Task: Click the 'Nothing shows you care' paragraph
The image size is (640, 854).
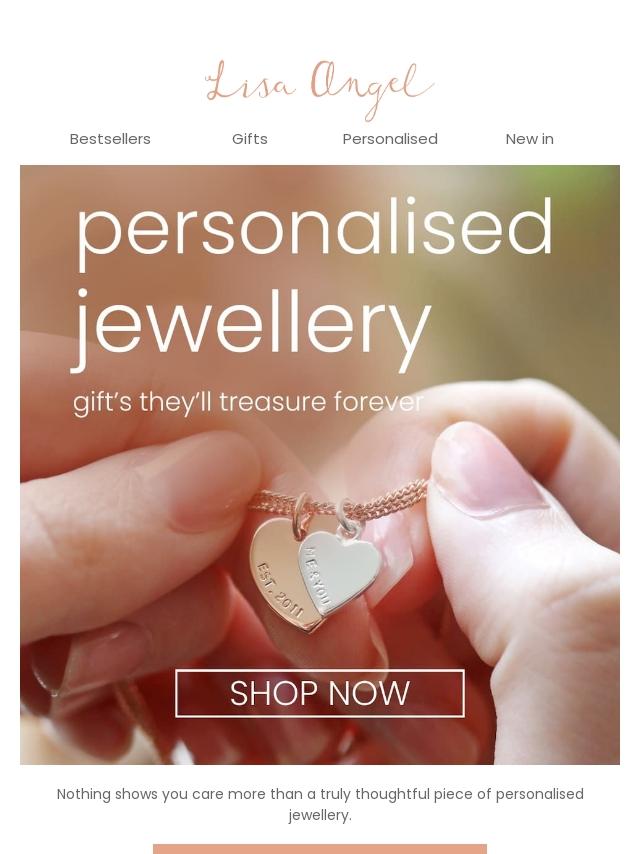Action: pos(320,804)
